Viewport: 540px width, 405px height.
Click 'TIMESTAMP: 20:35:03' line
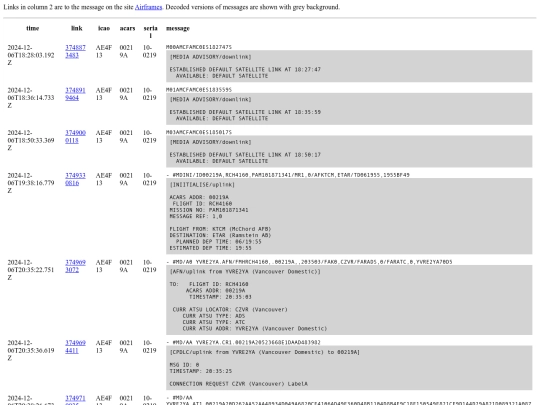(220, 297)
